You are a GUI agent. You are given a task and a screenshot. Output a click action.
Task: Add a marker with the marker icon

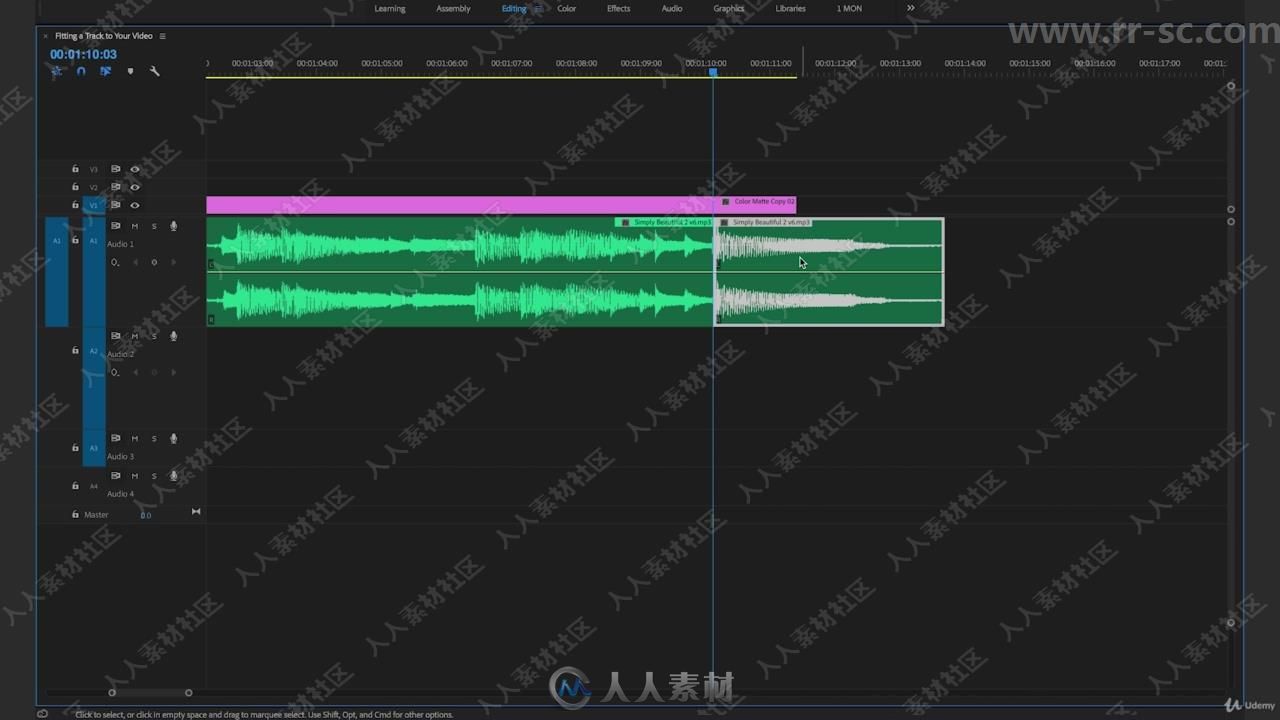coord(130,71)
